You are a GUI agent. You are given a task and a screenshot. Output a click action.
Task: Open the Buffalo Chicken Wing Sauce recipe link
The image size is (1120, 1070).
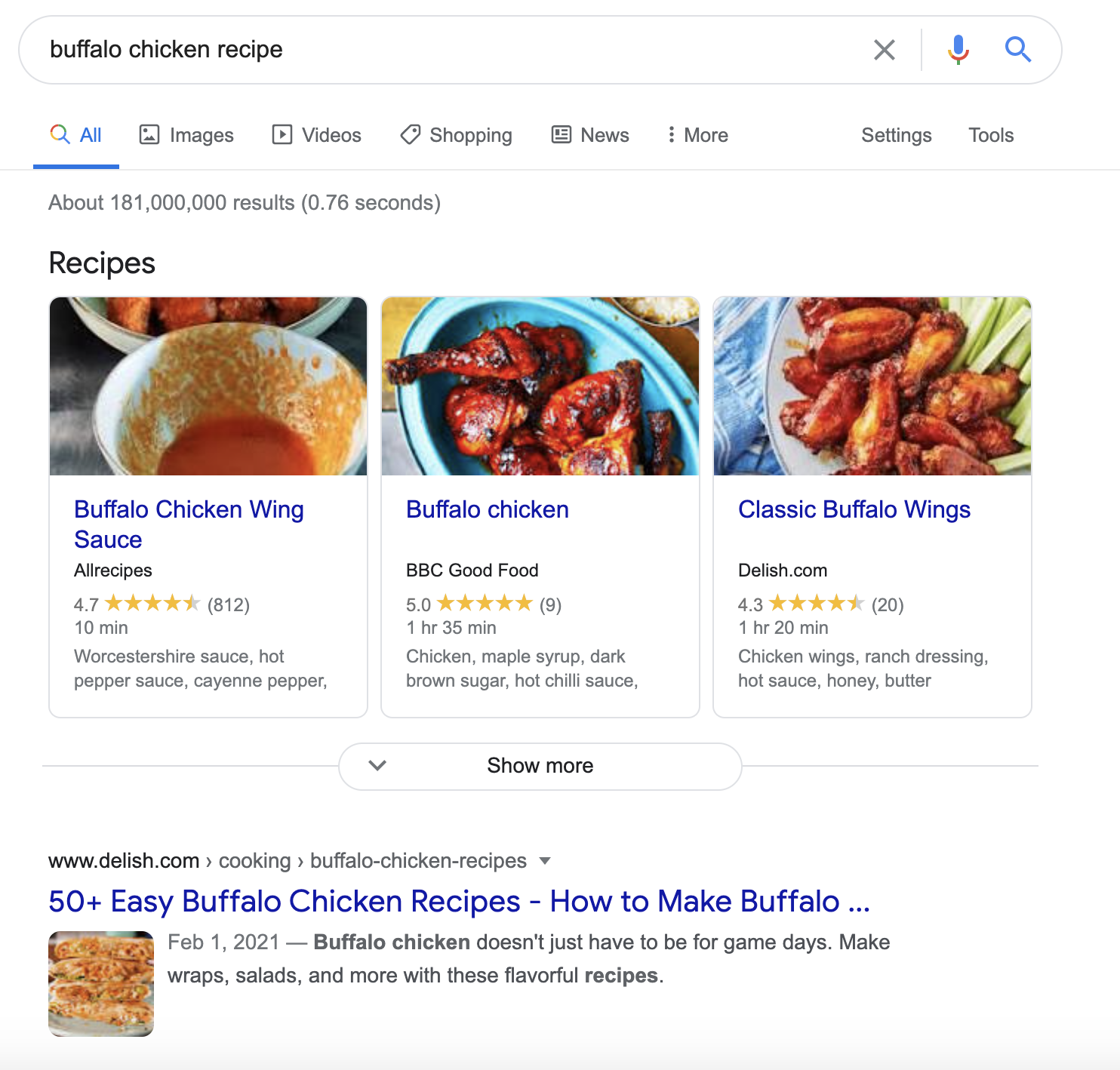pyautogui.click(x=189, y=524)
